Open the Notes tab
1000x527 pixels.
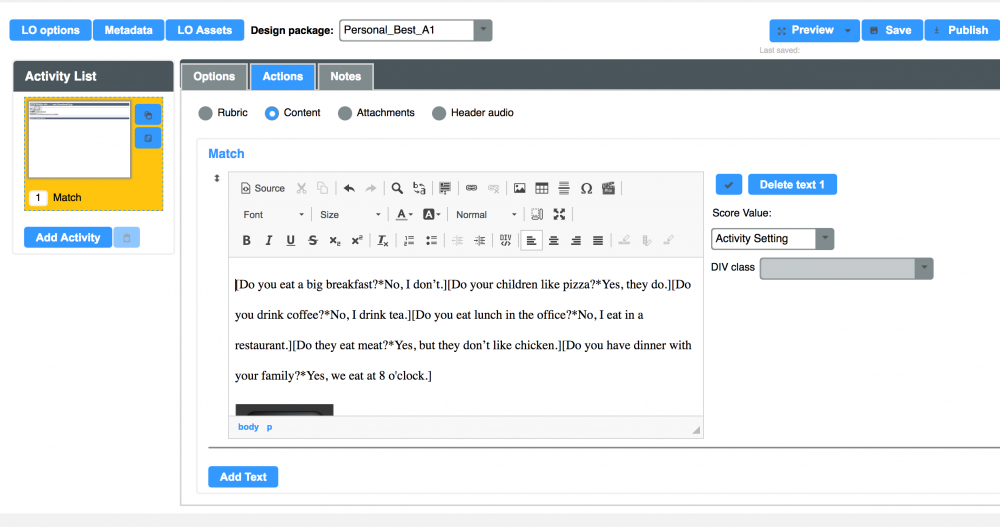(345, 76)
